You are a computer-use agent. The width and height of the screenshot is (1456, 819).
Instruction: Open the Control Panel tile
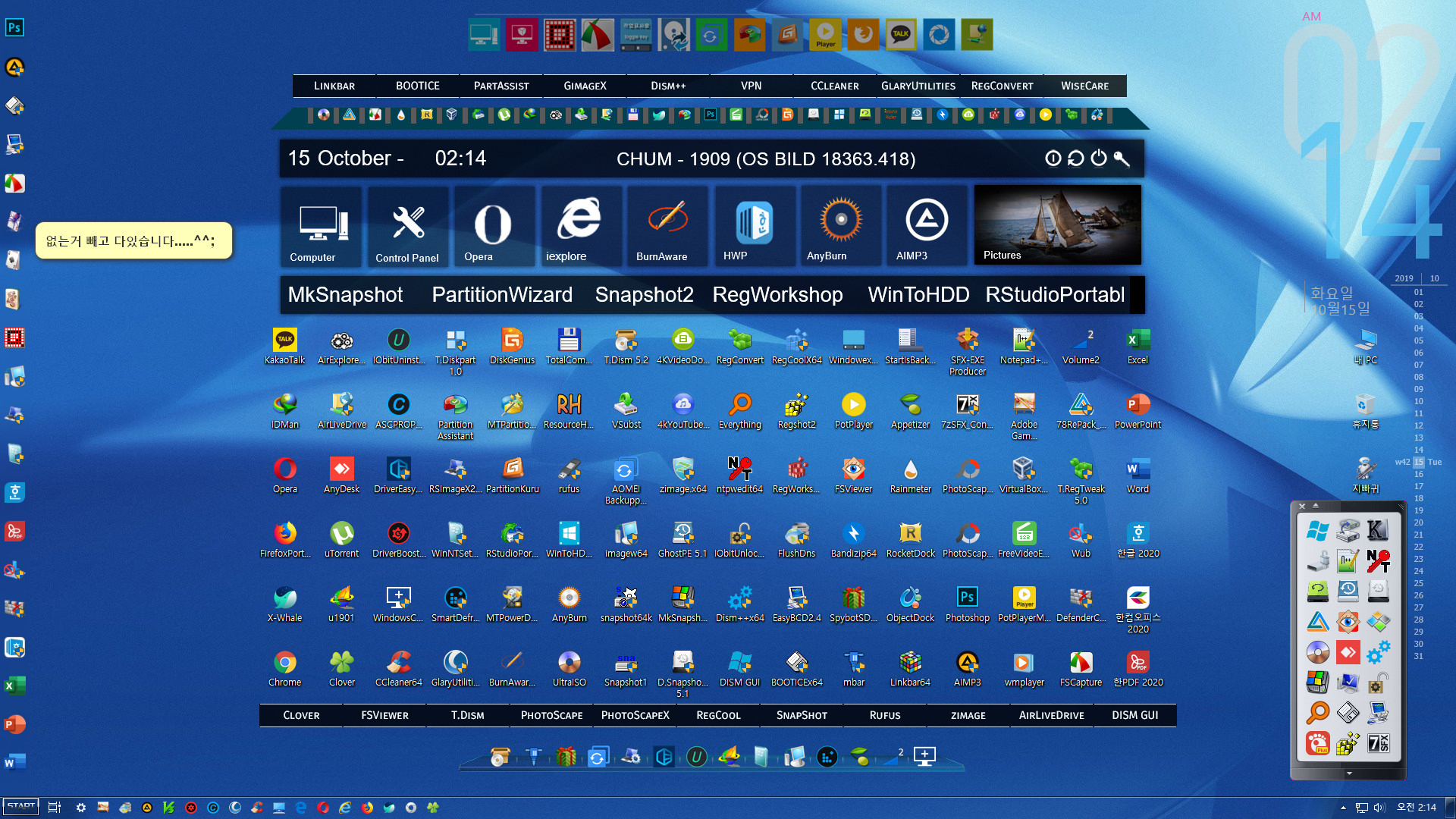pos(407,227)
